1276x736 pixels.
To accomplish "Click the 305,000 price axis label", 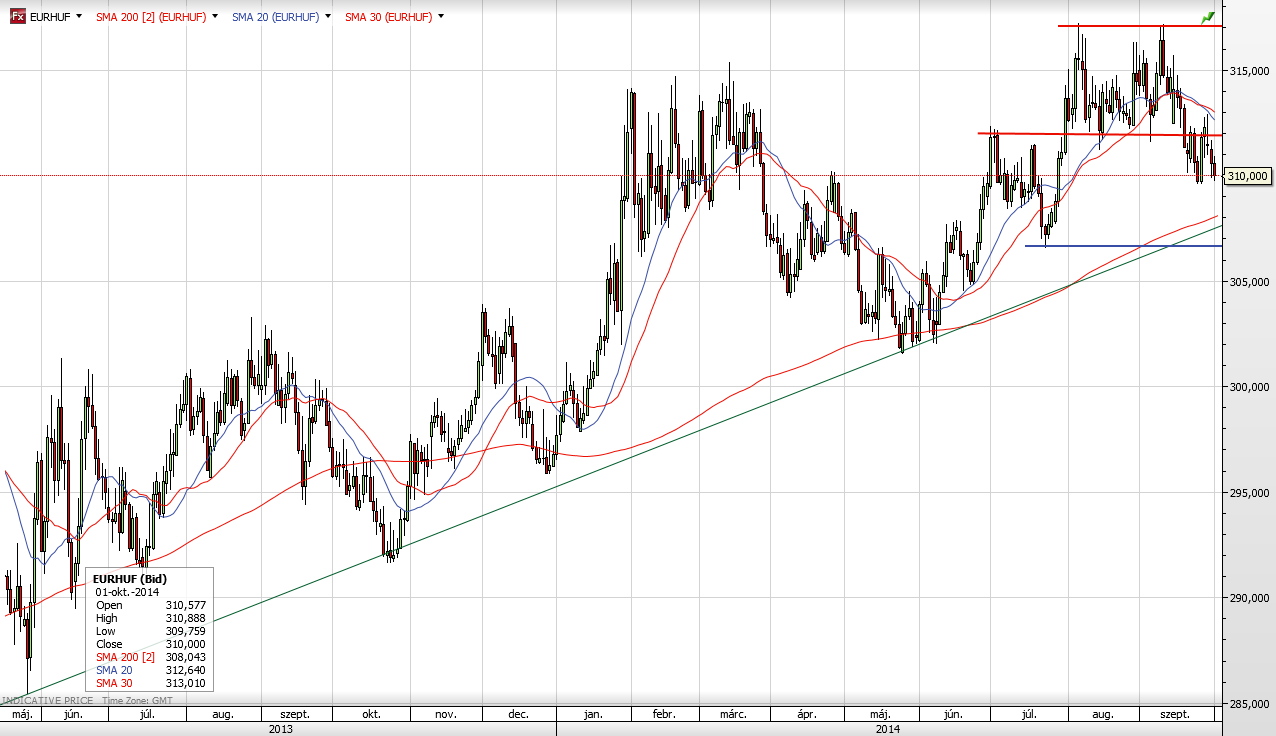I will tap(1247, 282).
